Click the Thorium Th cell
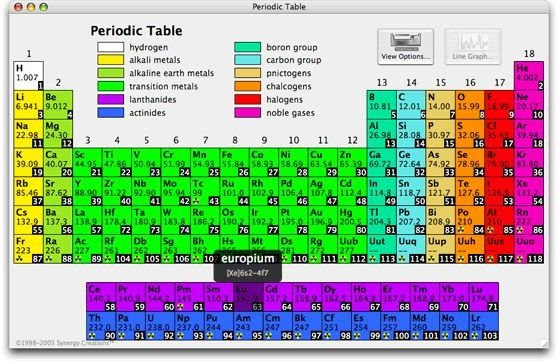557x362 pixels. point(101,326)
